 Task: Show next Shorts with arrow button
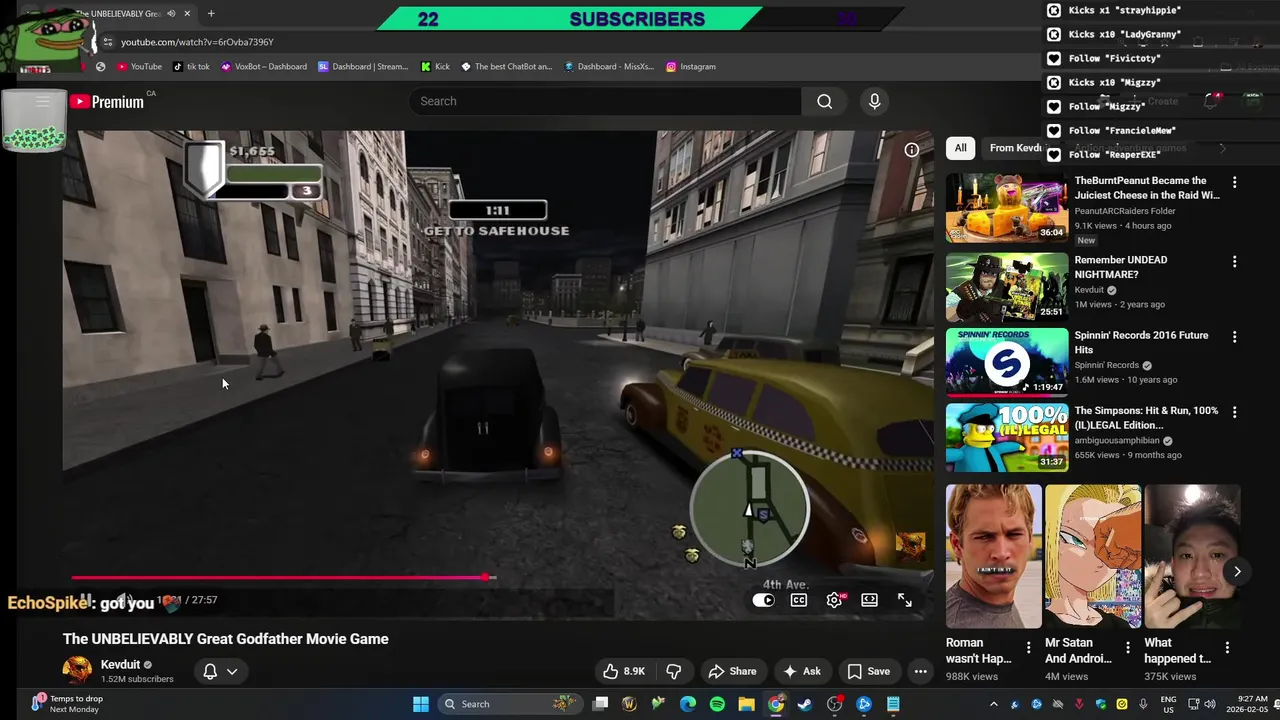[x=1237, y=572]
